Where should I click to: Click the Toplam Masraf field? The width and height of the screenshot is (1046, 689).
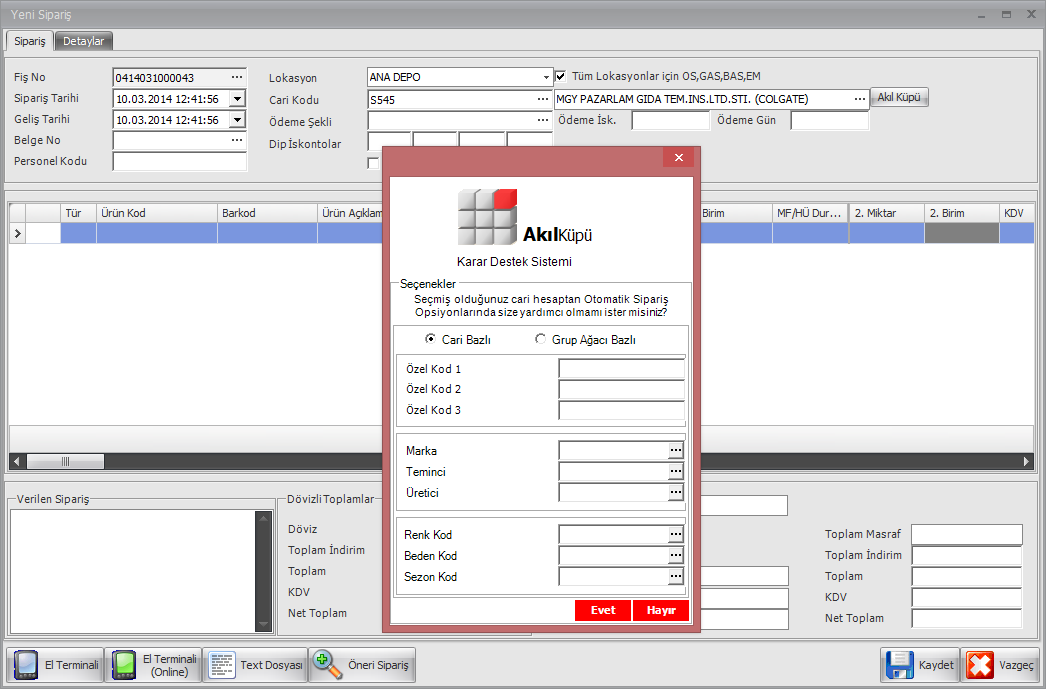[967, 534]
